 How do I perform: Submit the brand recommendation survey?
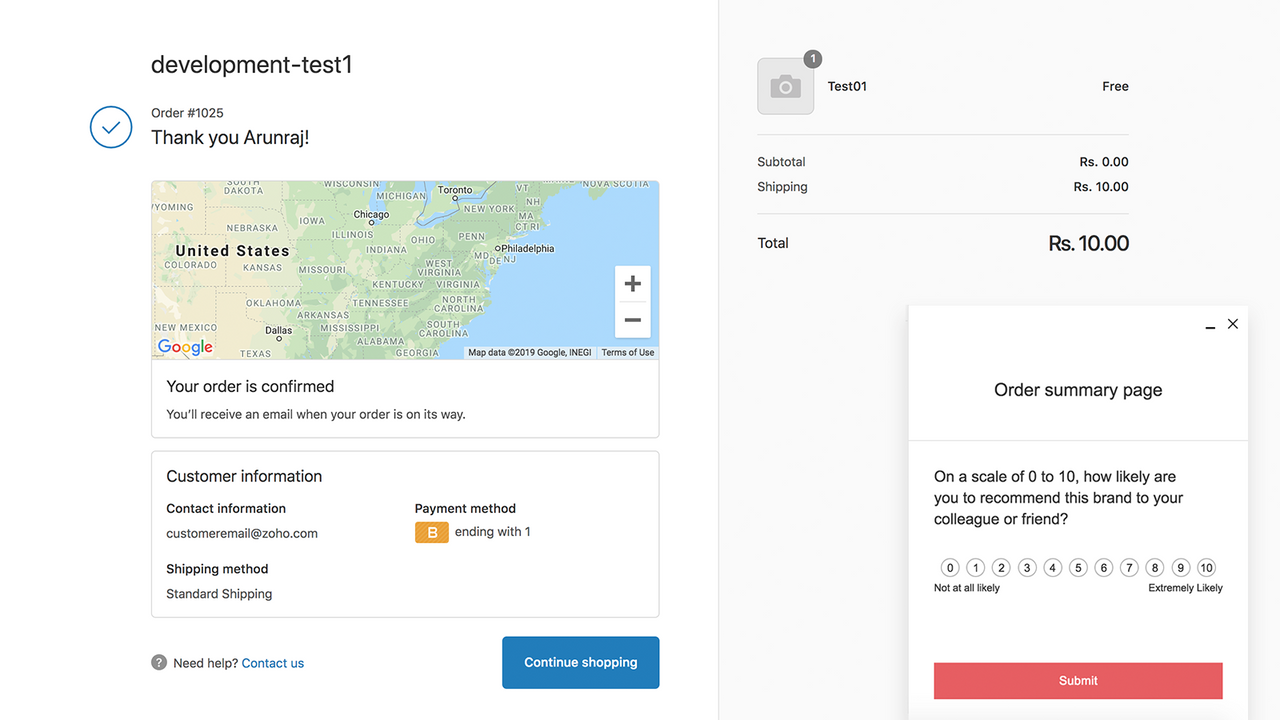[x=1077, y=680]
